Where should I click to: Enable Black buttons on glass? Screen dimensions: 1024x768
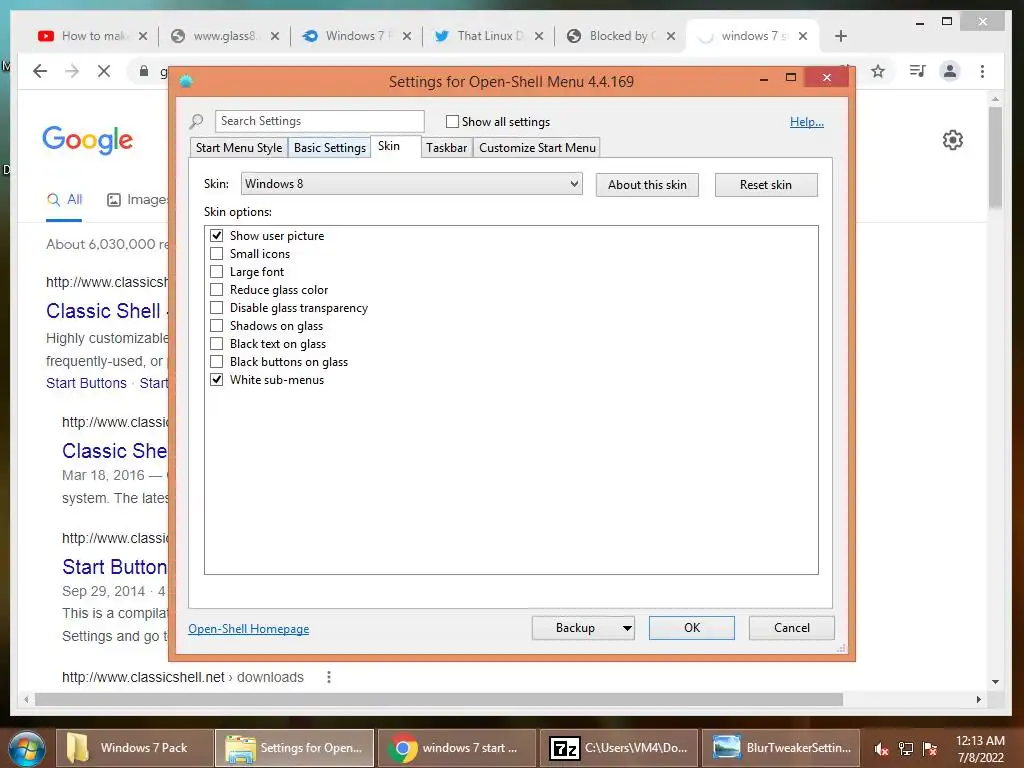coord(217,361)
